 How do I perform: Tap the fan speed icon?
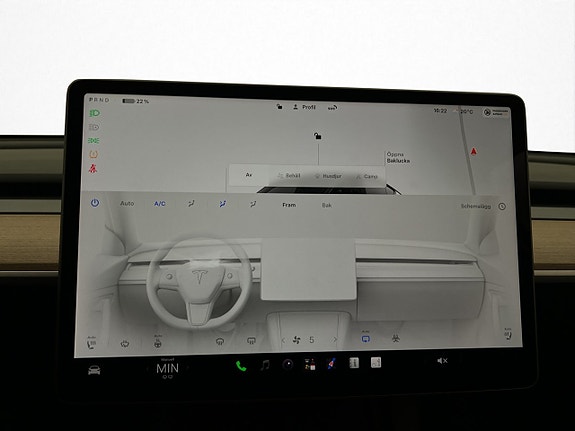296,340
